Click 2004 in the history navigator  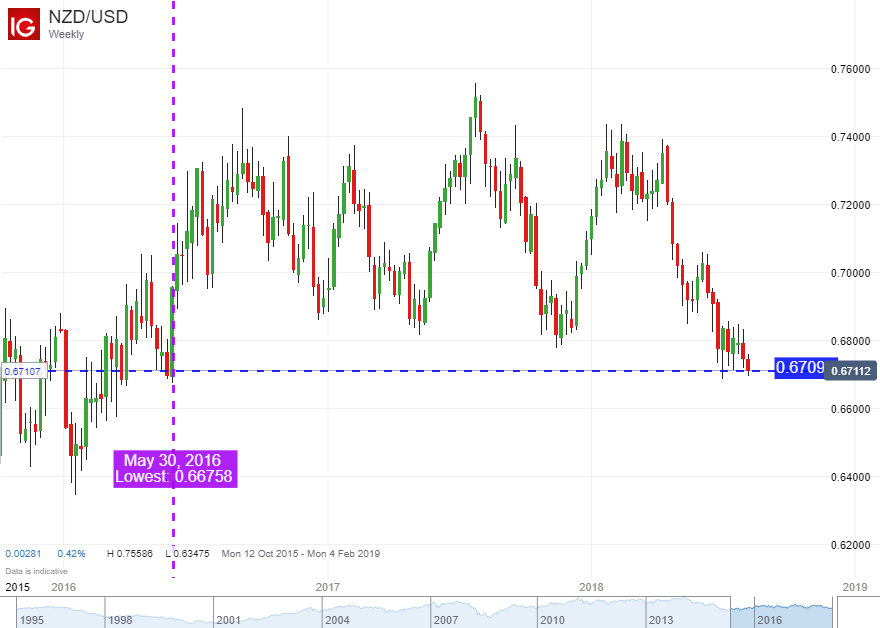click(337, 620)
